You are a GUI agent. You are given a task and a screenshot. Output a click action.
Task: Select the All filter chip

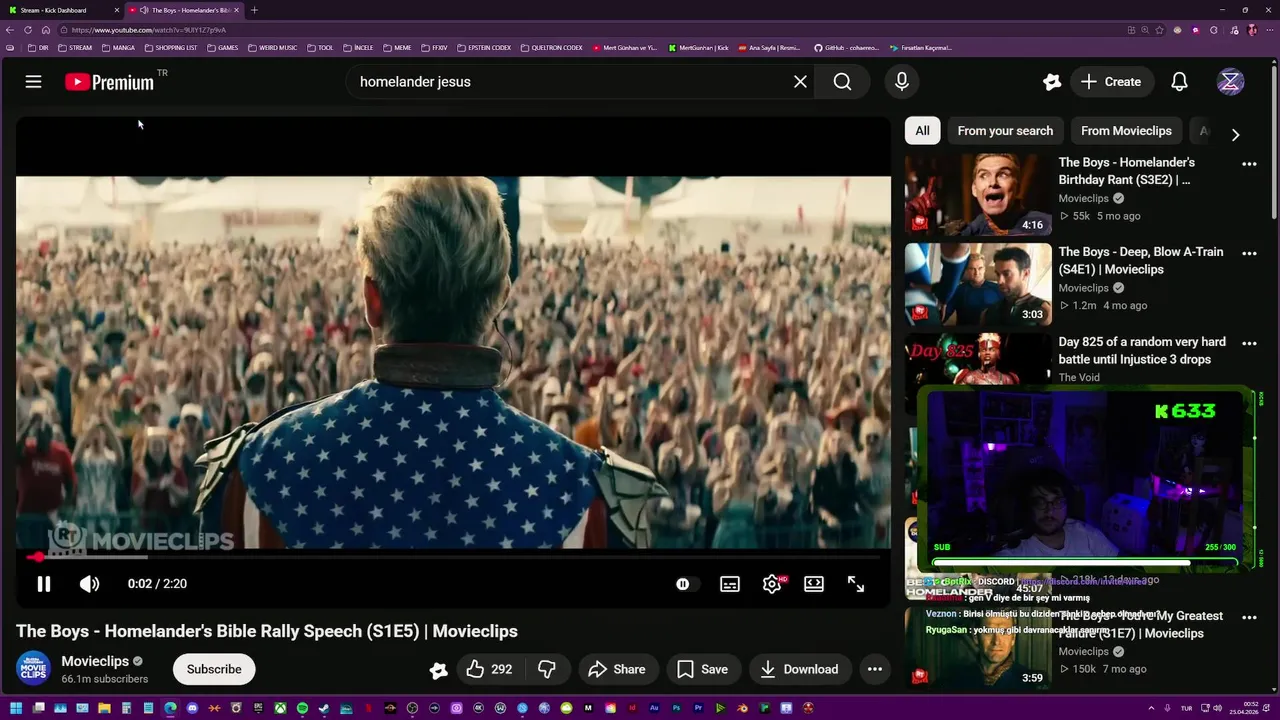922,131
